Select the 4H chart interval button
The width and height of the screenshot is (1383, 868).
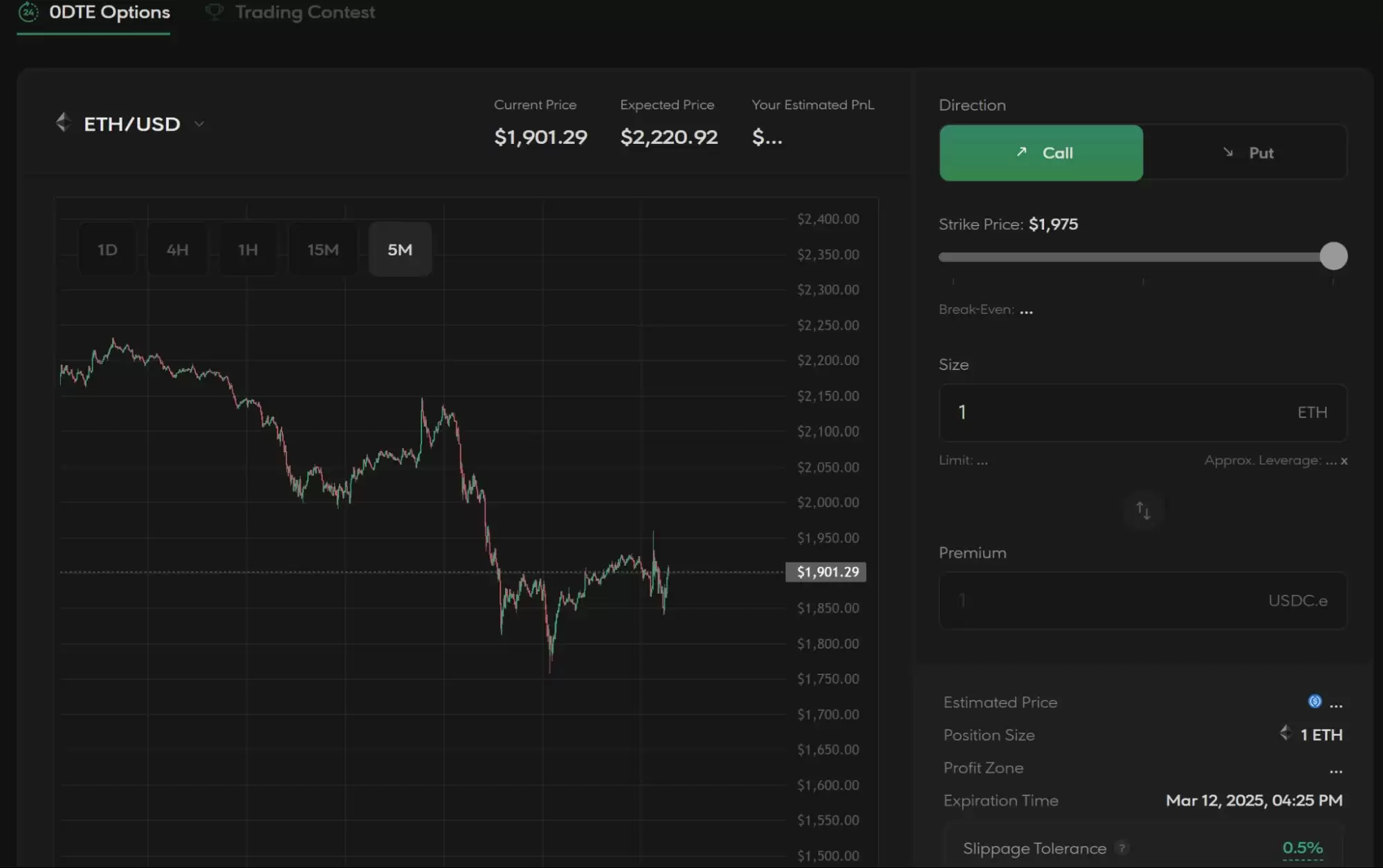click(x=177, y=250)
